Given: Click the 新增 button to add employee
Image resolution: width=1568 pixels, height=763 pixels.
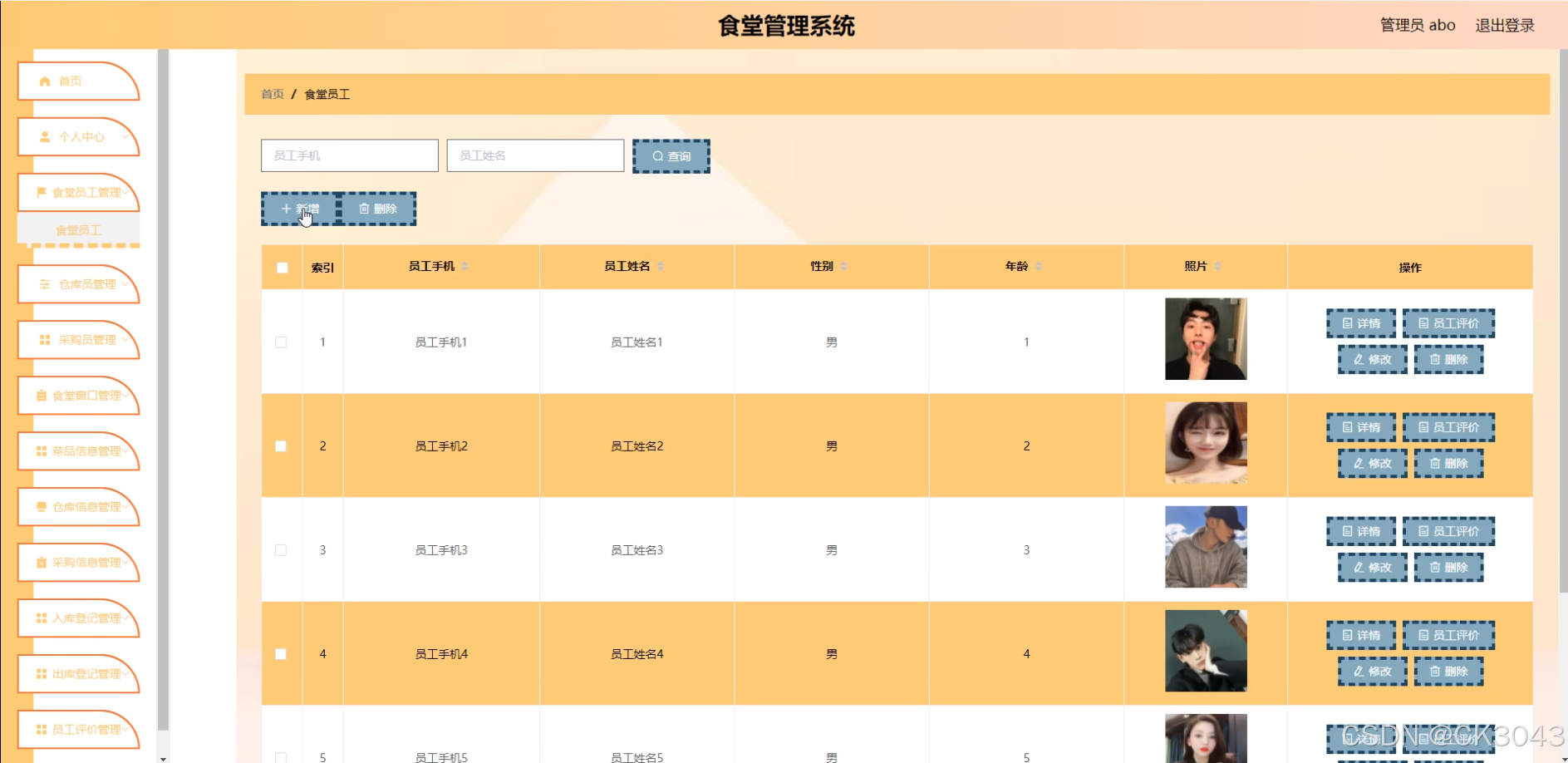Looking at the screenshot, I should [x=299, y=209].
